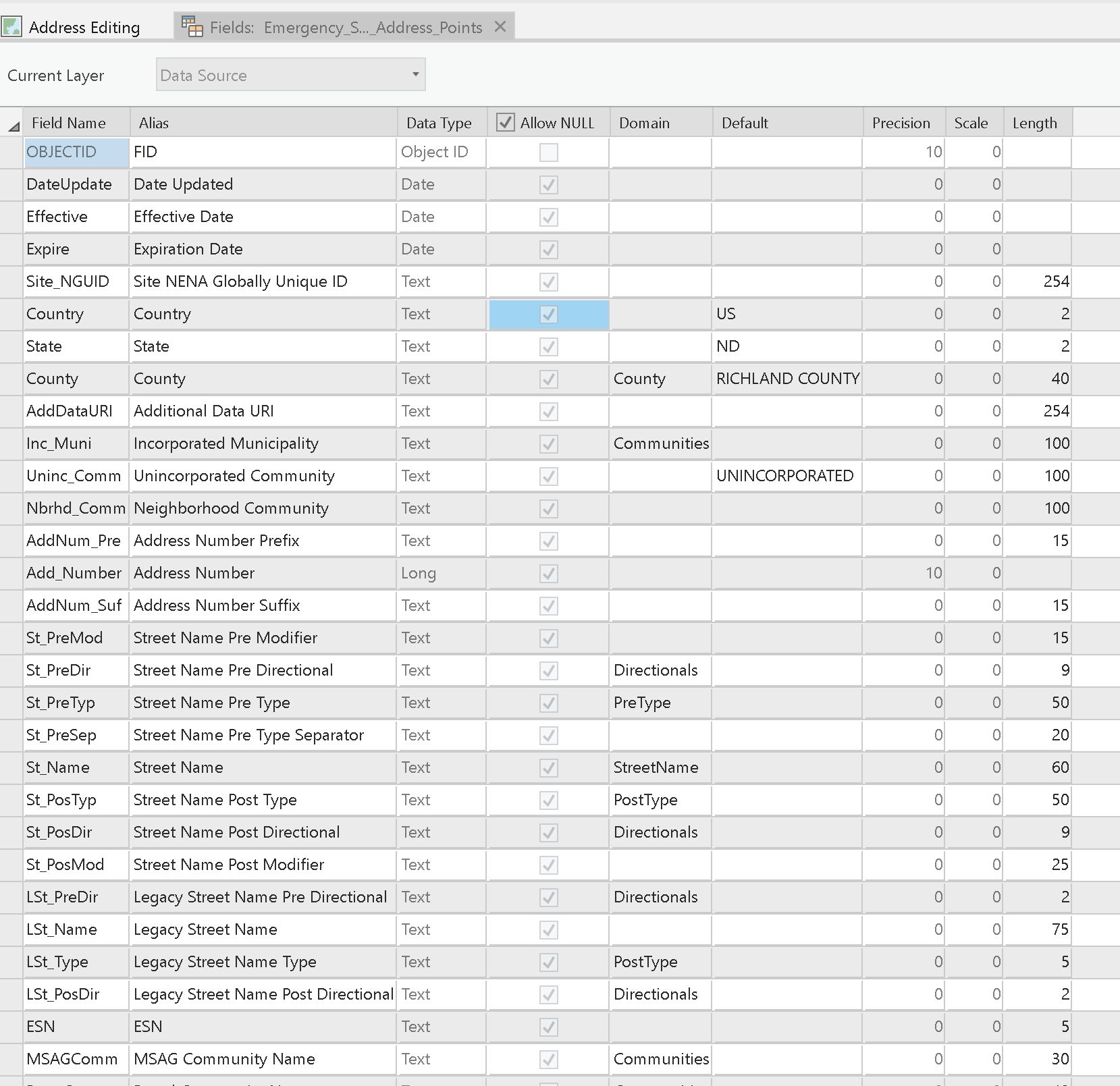
Task: Select the DateUpdate field name cell
Action: 70,184
